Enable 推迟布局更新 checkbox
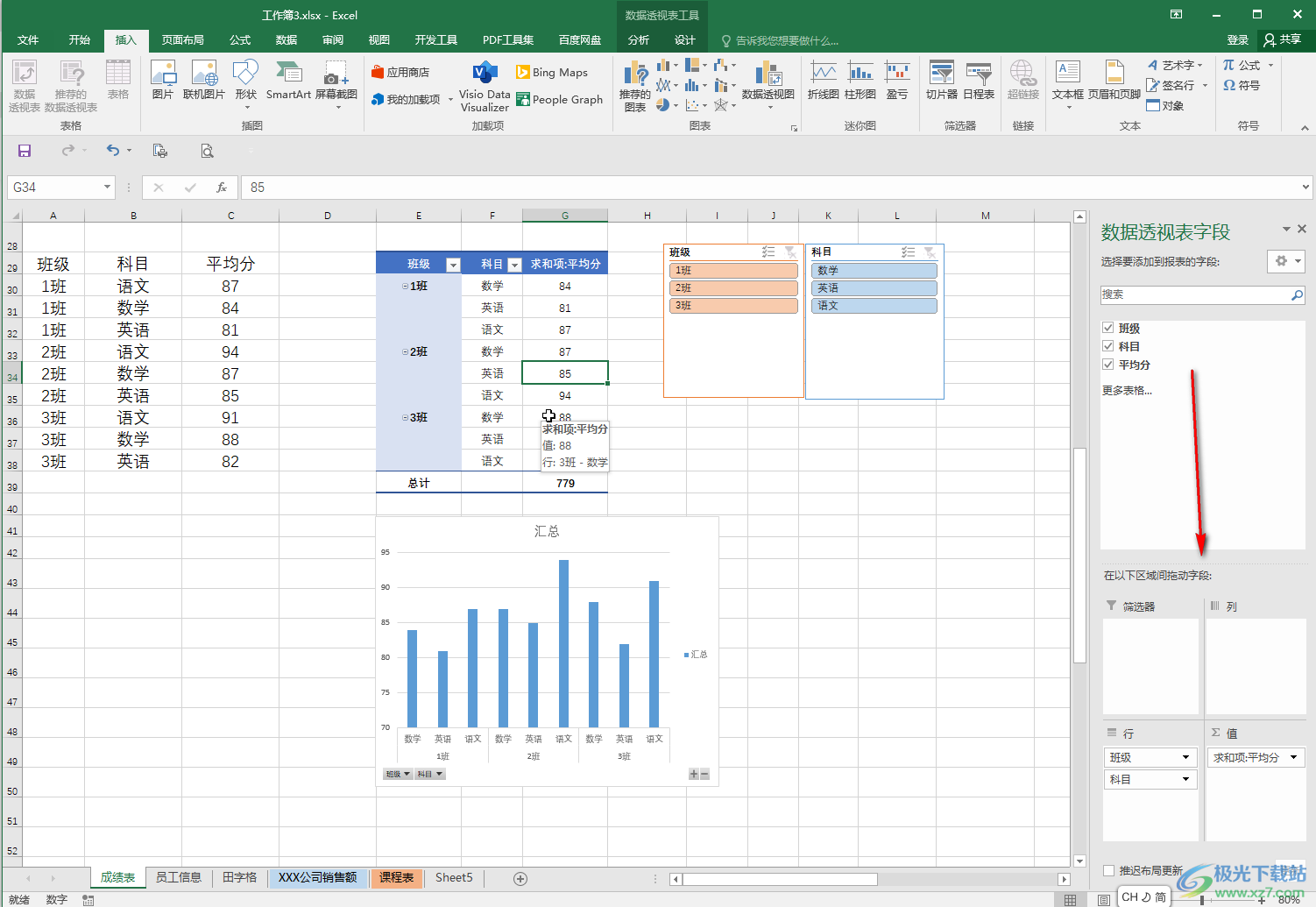 [1109, 870]
